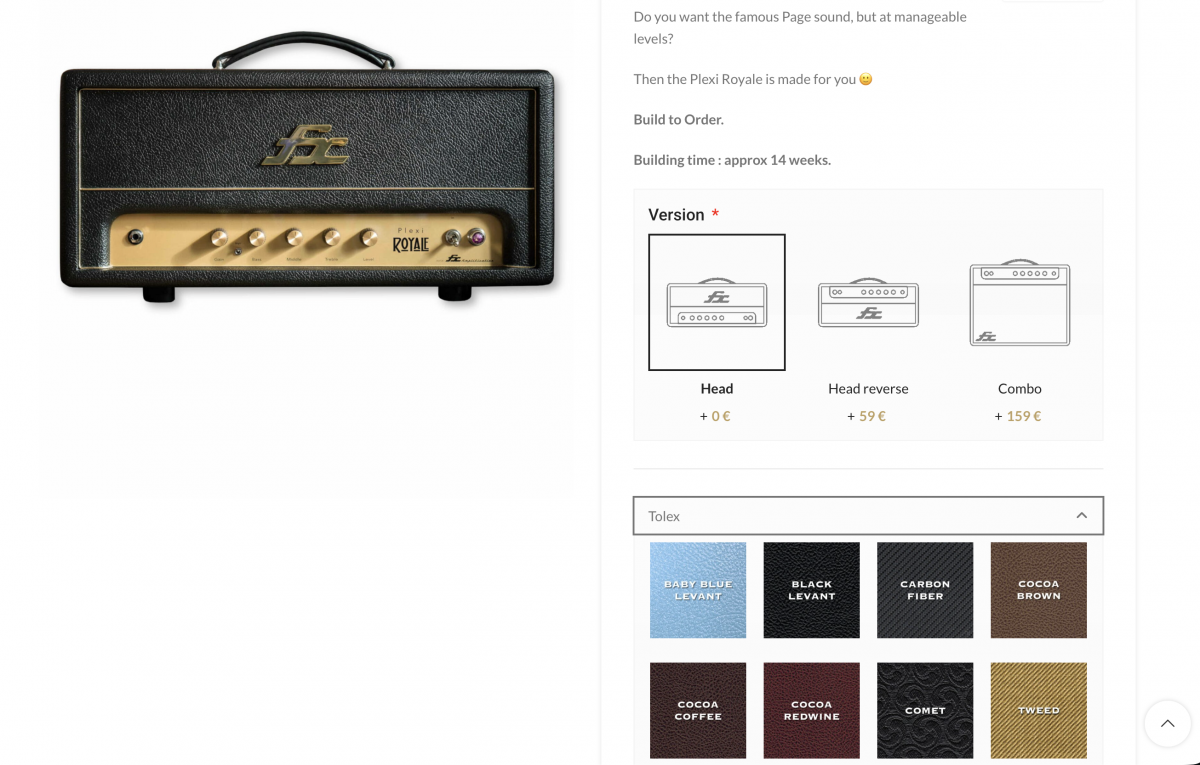Choose the Tweed tolex swatch
This screenshot has height=765, width=1200.
click(x=1038, y=710)
